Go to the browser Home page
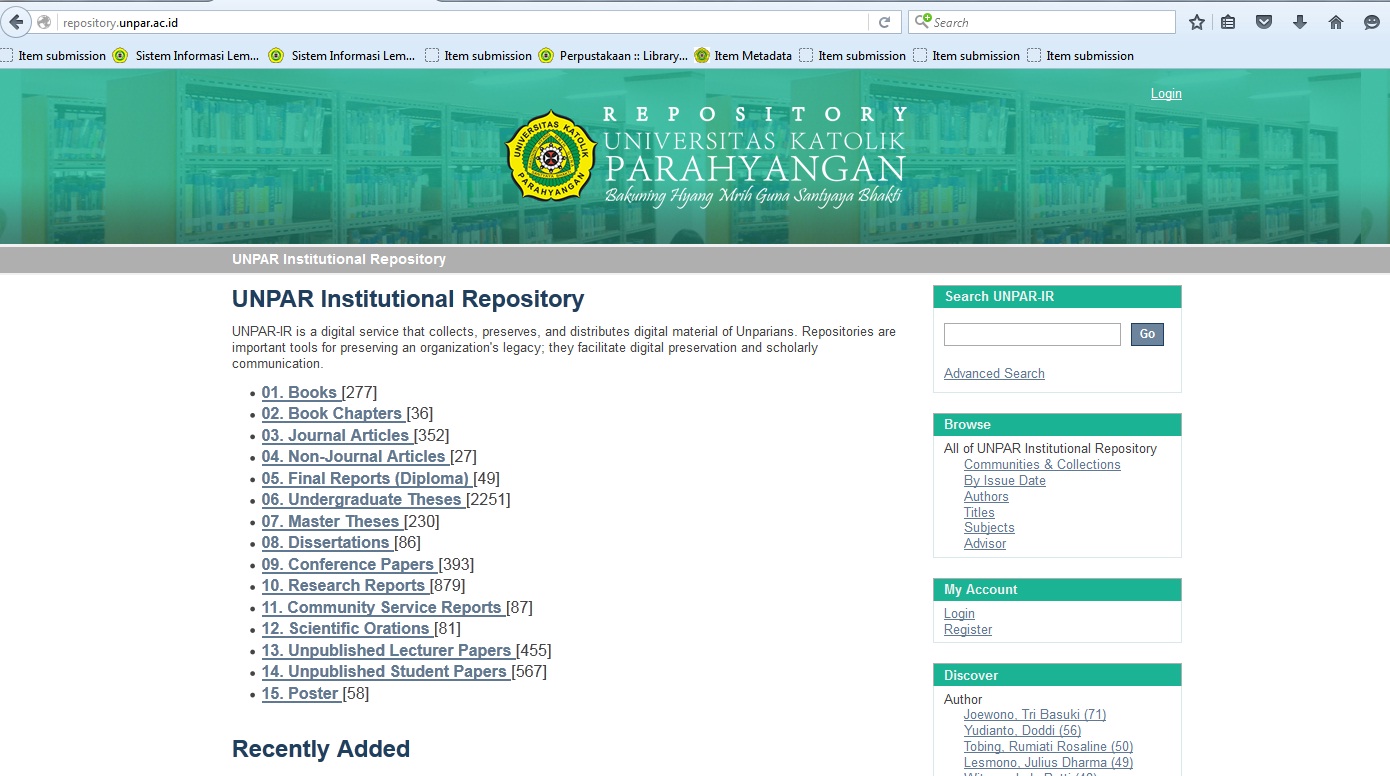This screenshot has height=776, width=1390. coord(1334,21)
